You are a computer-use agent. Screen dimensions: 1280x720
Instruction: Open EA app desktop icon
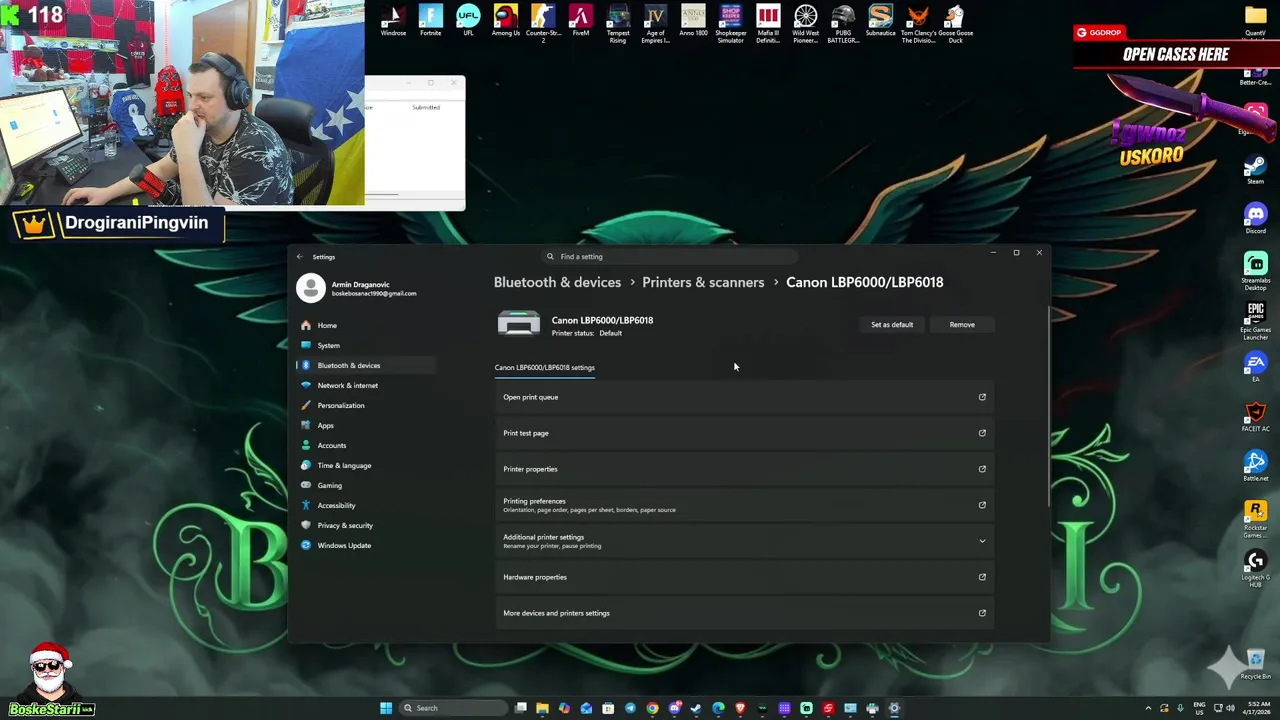click(1255, 367)
